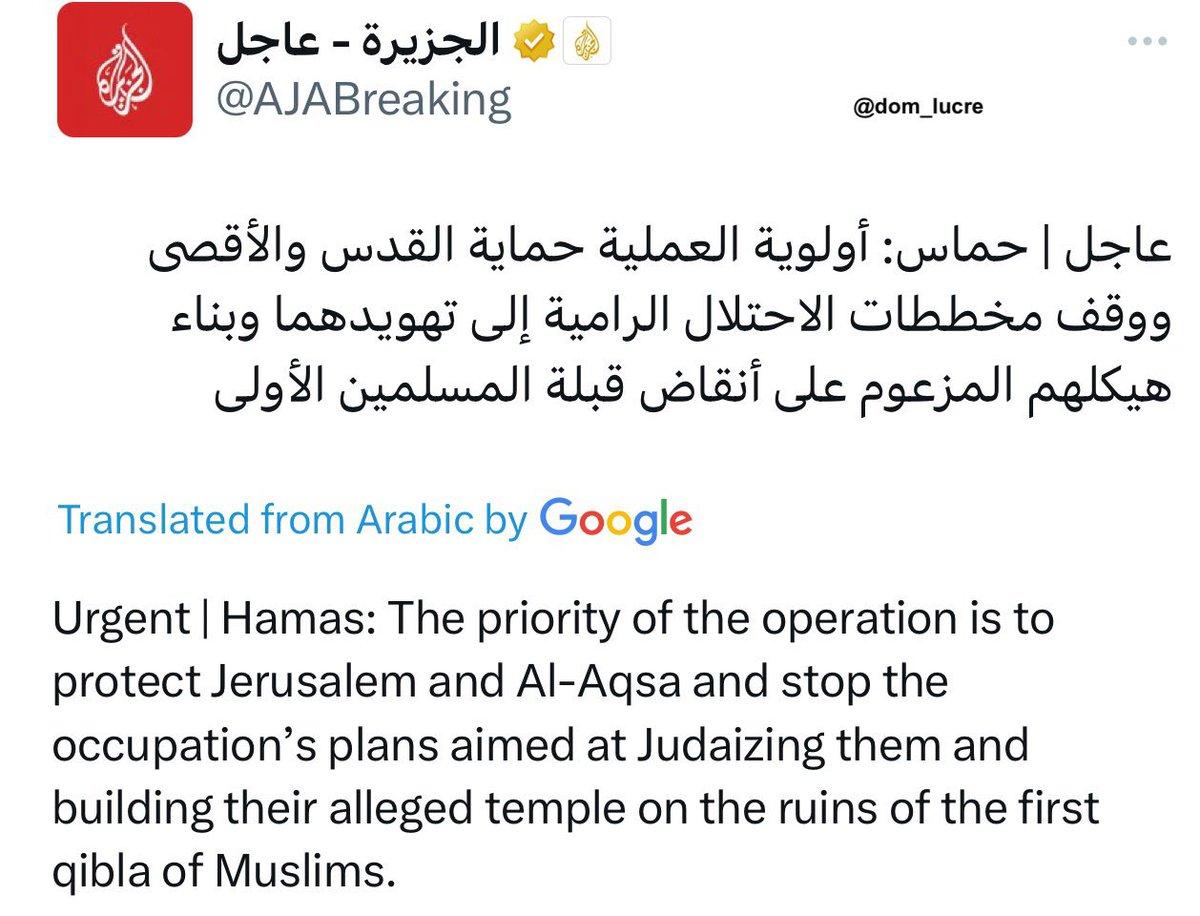Click the colorful Google logo
The image size is (1200, 916).
pos(615,520)
